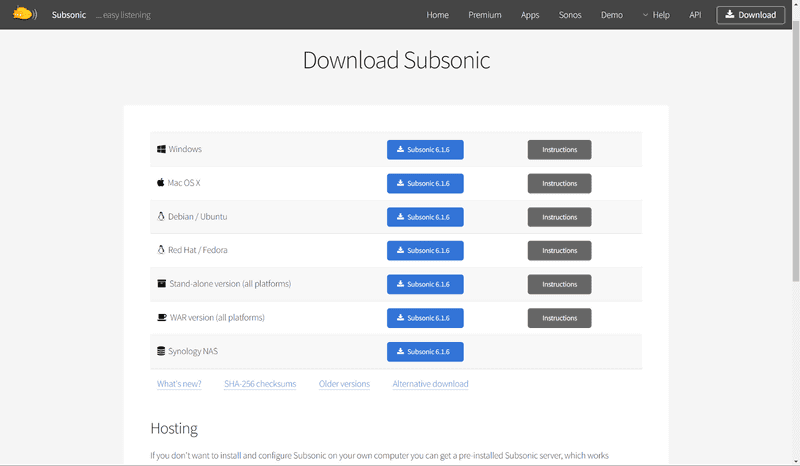Viewport: 800px width, 466px height.
Task: Click the WAR version (all platforms) label
Action: pyautogui.click(x=217, y=317)
